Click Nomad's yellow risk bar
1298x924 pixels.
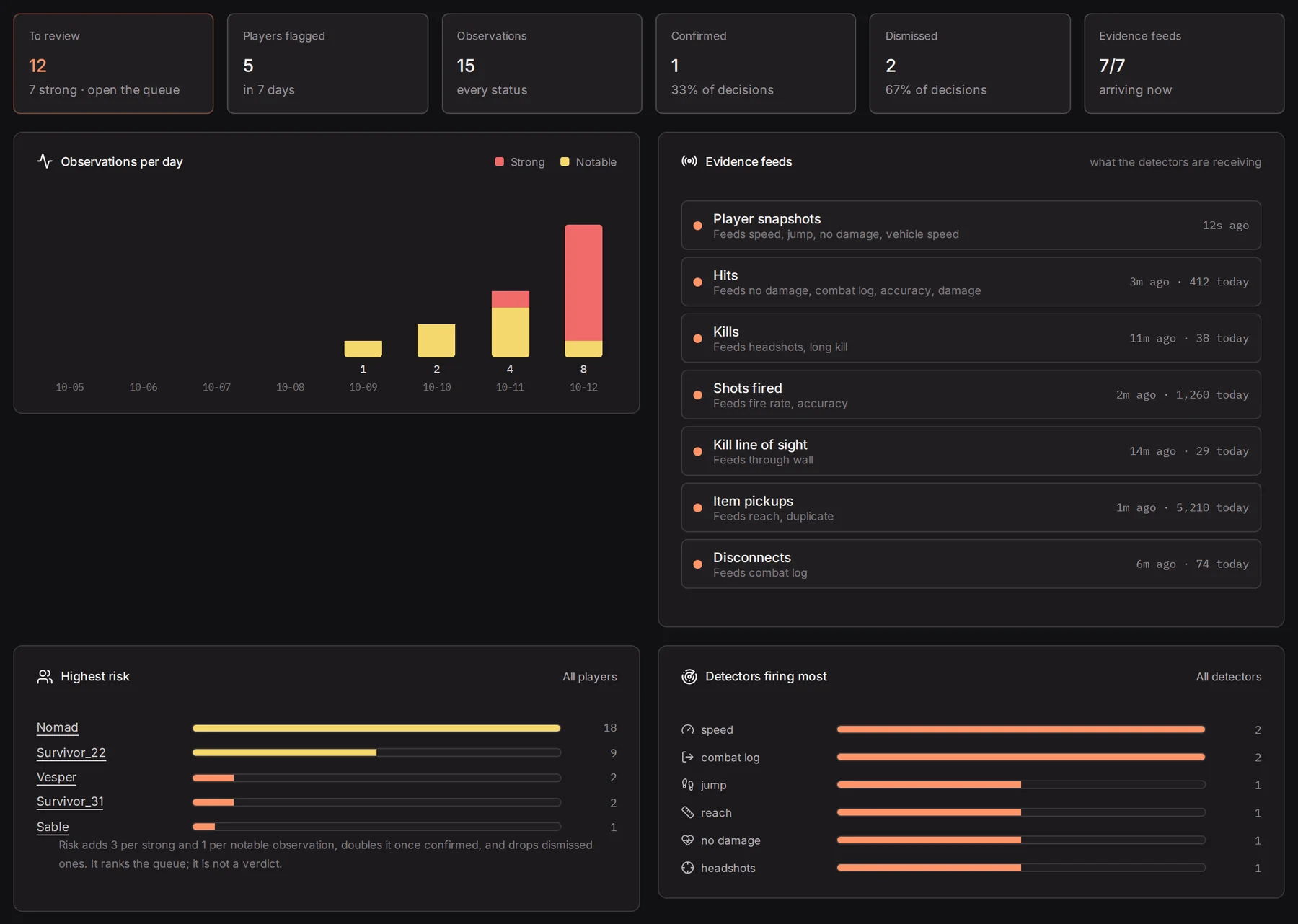point(376,728)
